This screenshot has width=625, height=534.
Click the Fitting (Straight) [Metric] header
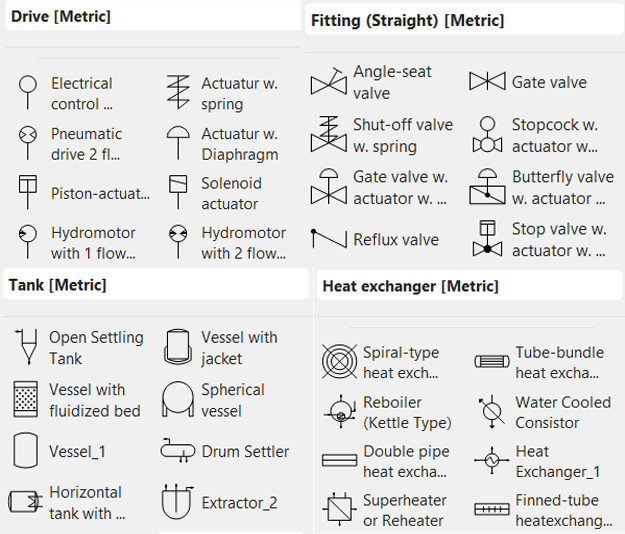pos(407,20)
